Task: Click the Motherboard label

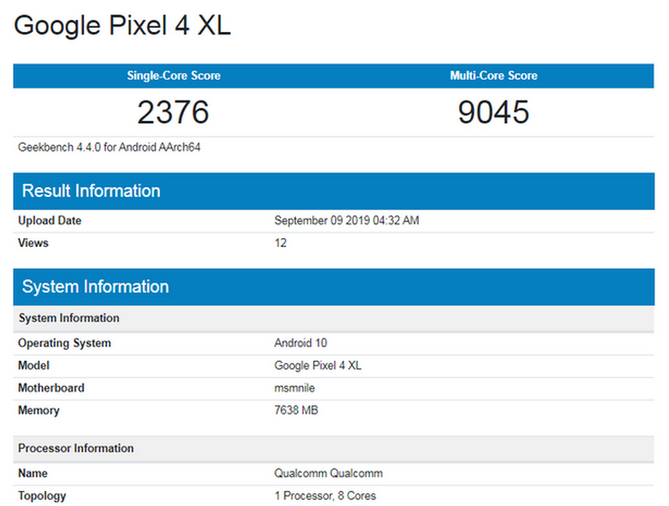Action: click(x=51, y=388)
